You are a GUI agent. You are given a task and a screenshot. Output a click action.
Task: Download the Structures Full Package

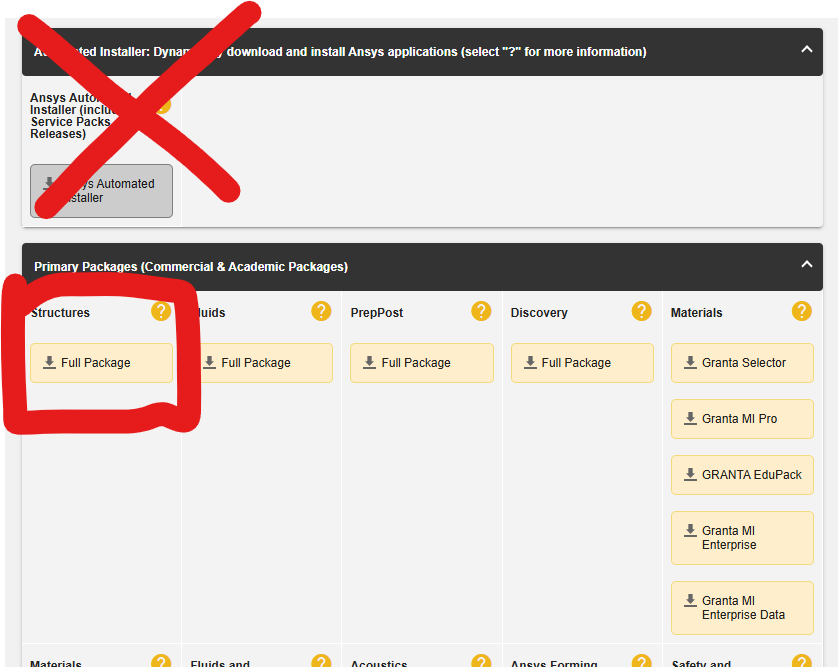pyautogui.click(x=102, y=363)
